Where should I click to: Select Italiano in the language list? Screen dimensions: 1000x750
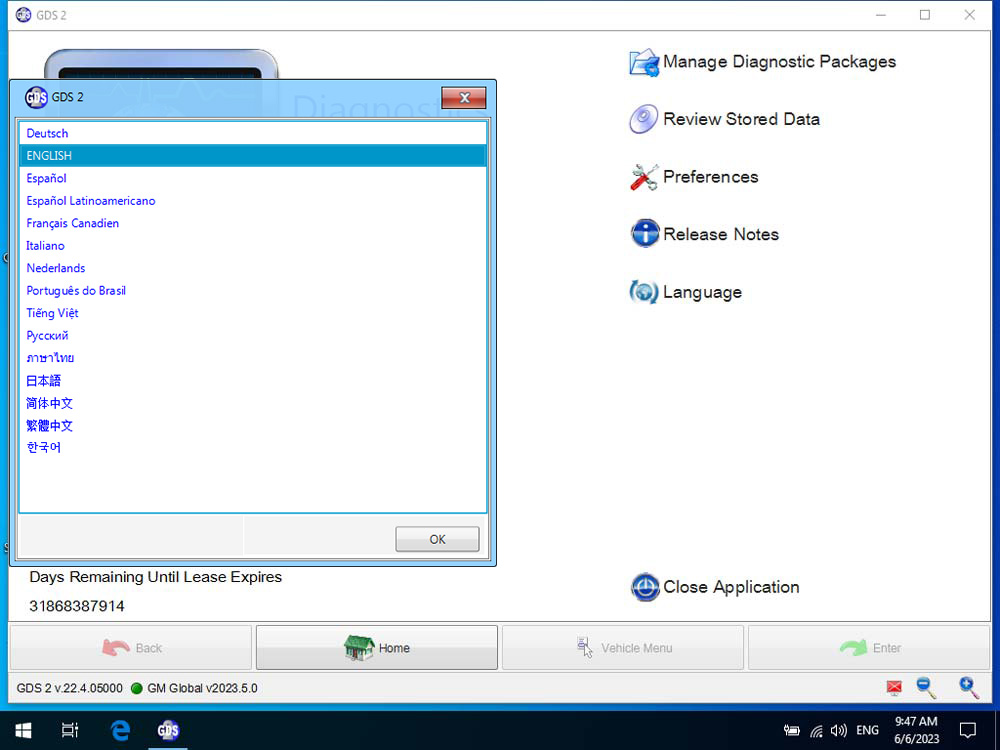click(x=253, y=246)
